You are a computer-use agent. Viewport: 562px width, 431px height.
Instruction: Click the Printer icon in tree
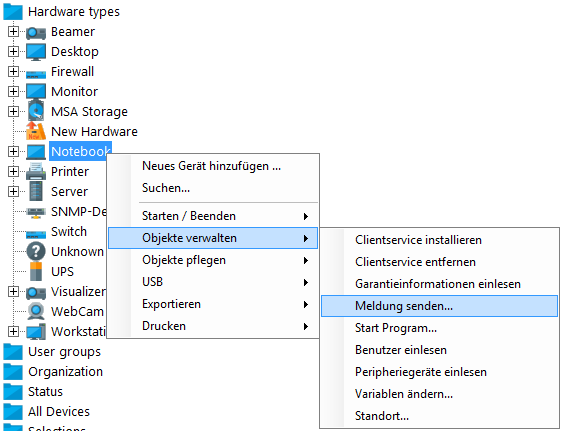point(36,171)
